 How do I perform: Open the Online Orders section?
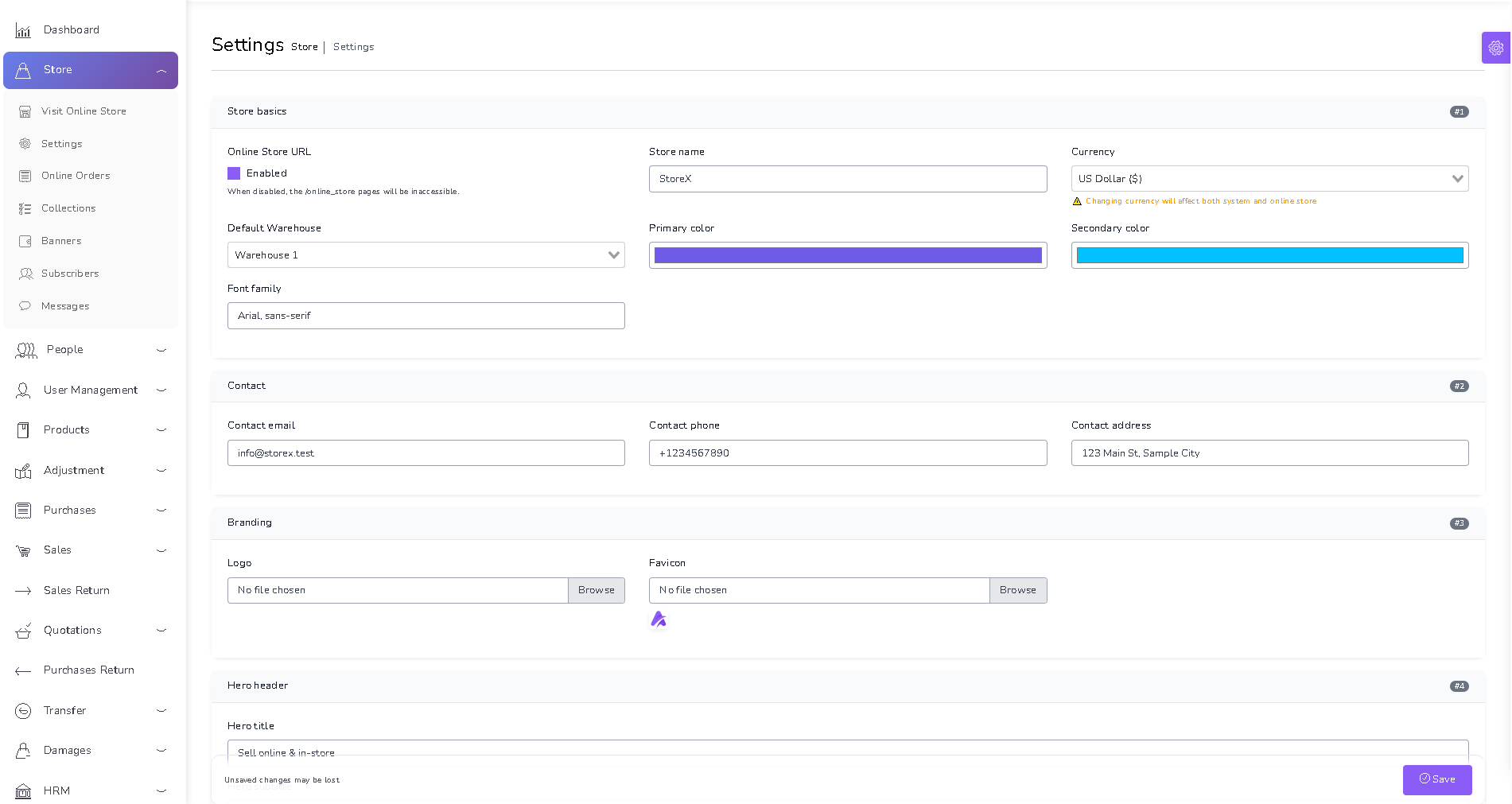pos(75,176)
